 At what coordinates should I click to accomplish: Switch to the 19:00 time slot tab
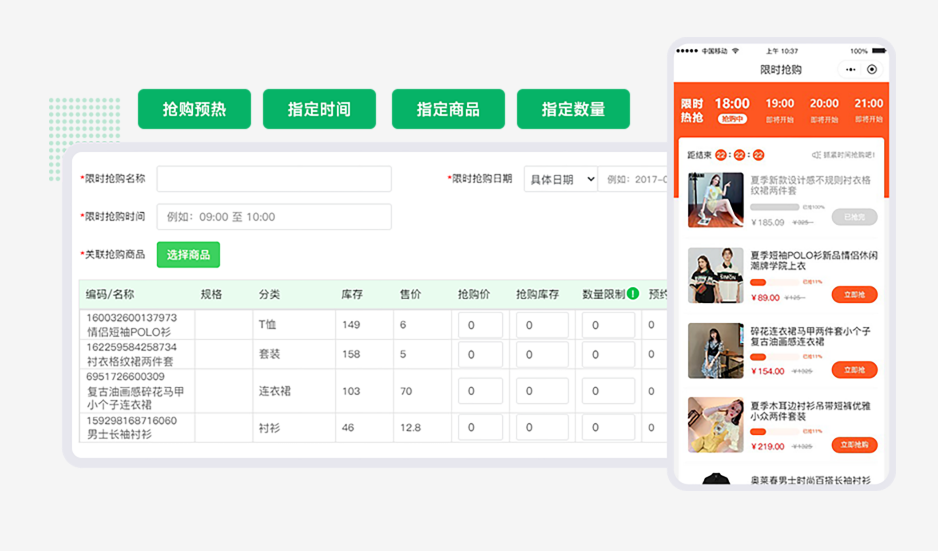780,109
